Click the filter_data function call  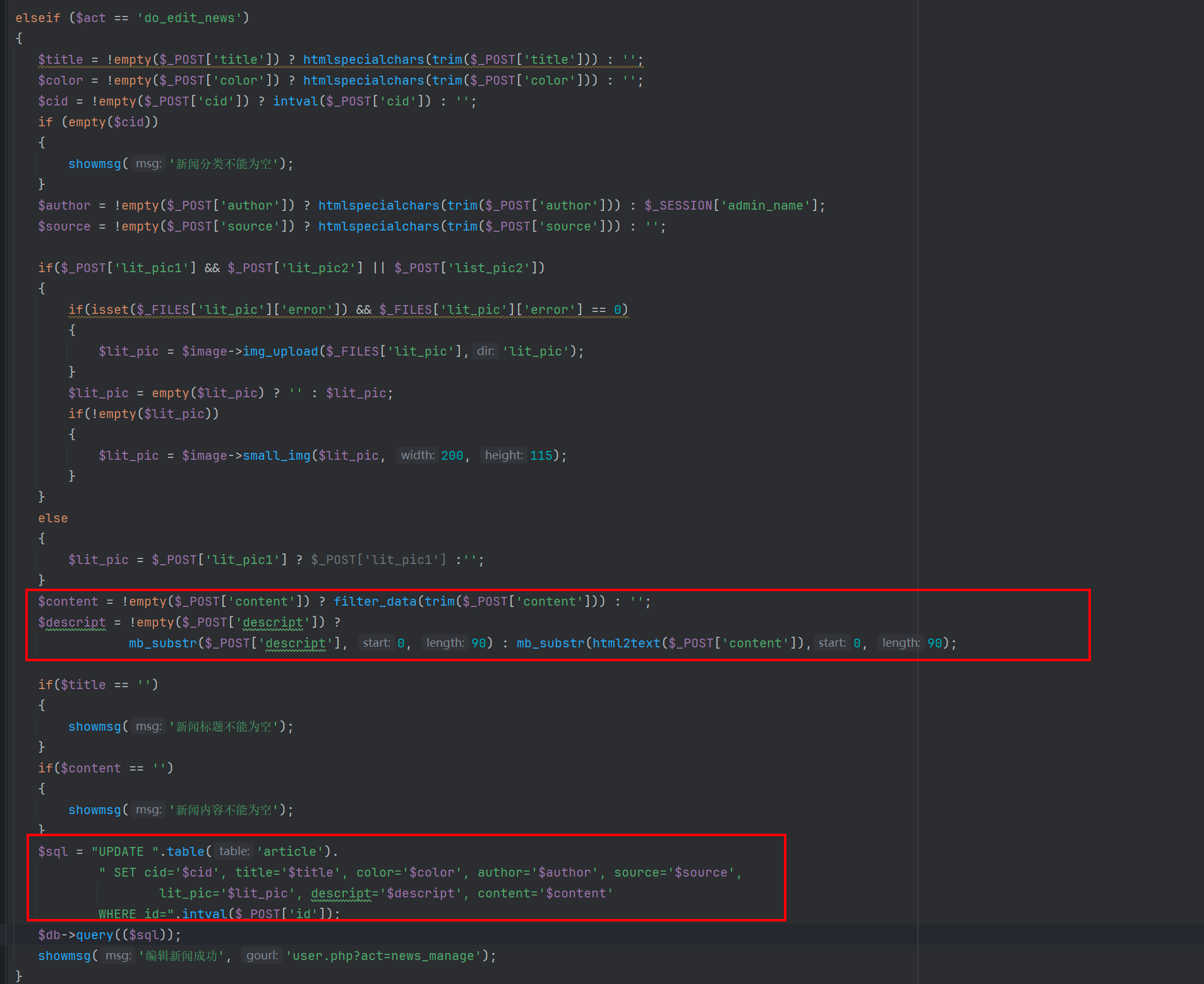click(x=375, y=601)
